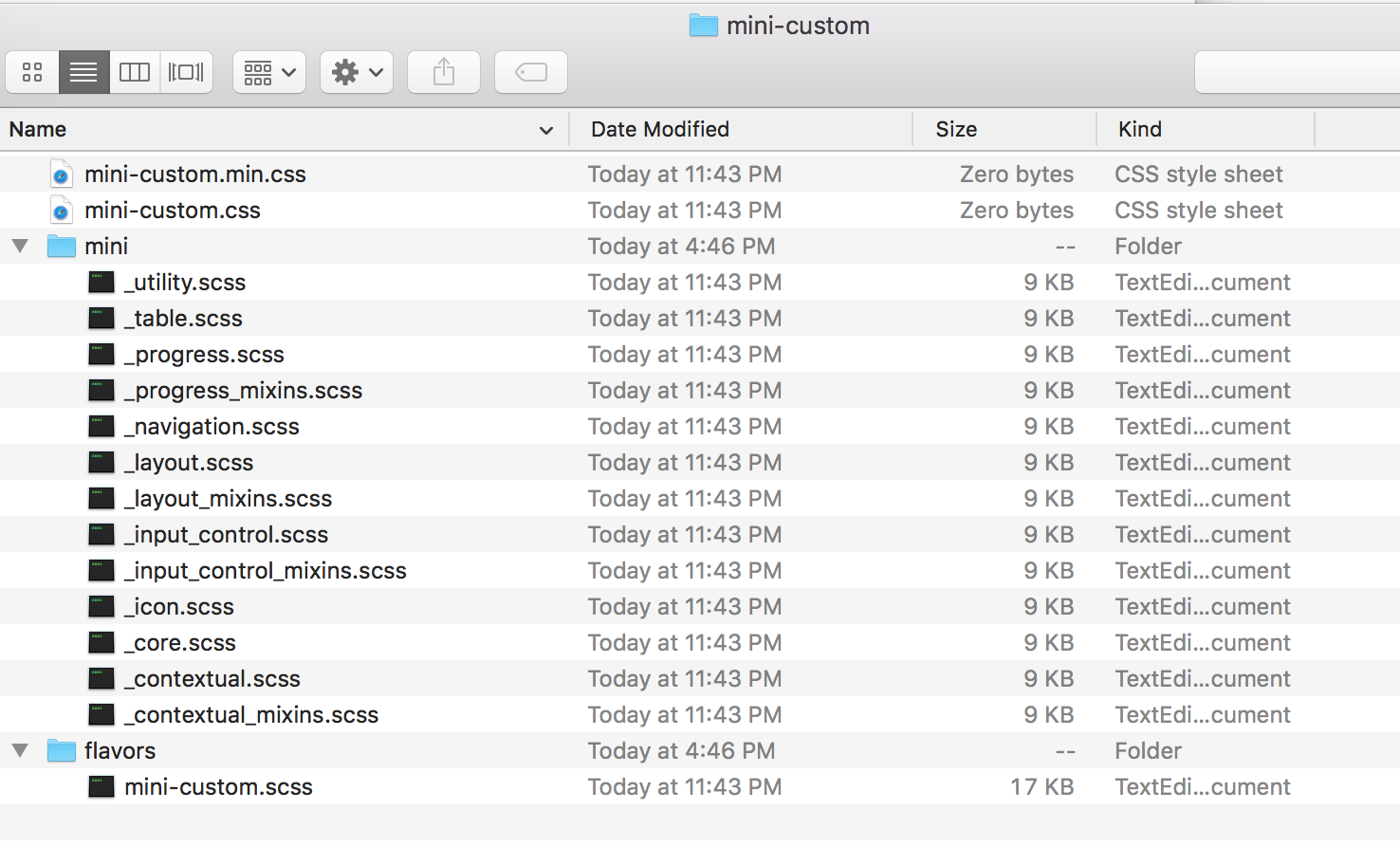Image resolution: width=1400 pixels, height=865 pixels.
Task: Click the mini-custom.scss file icon
Action: tap(101, 787)
